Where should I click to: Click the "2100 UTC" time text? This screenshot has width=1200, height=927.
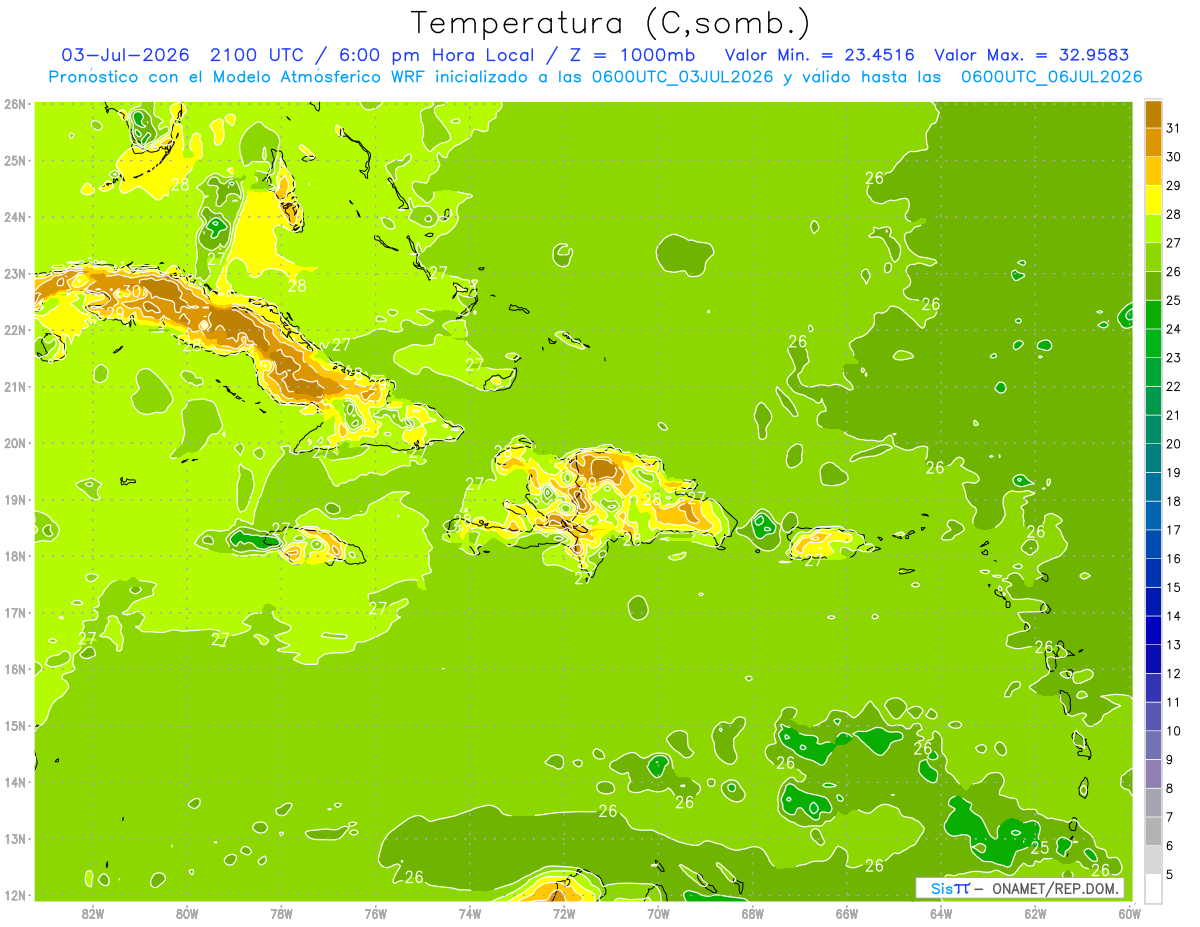(x=259, y=55)
